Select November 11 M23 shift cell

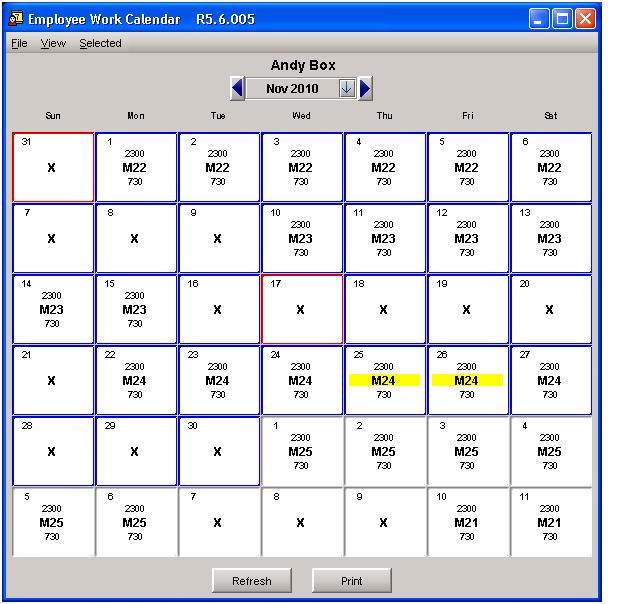[385, 238]
